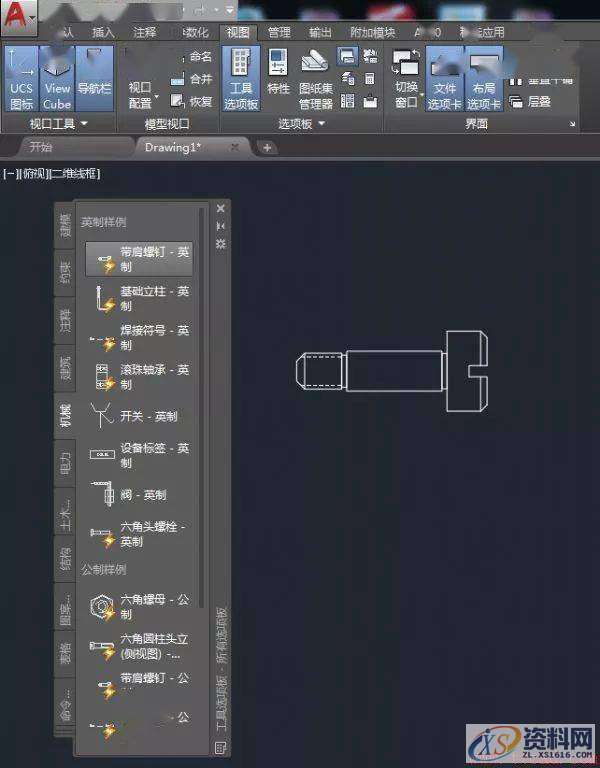
Task: Toggle the View Cube button
Action: pos(57,78)
